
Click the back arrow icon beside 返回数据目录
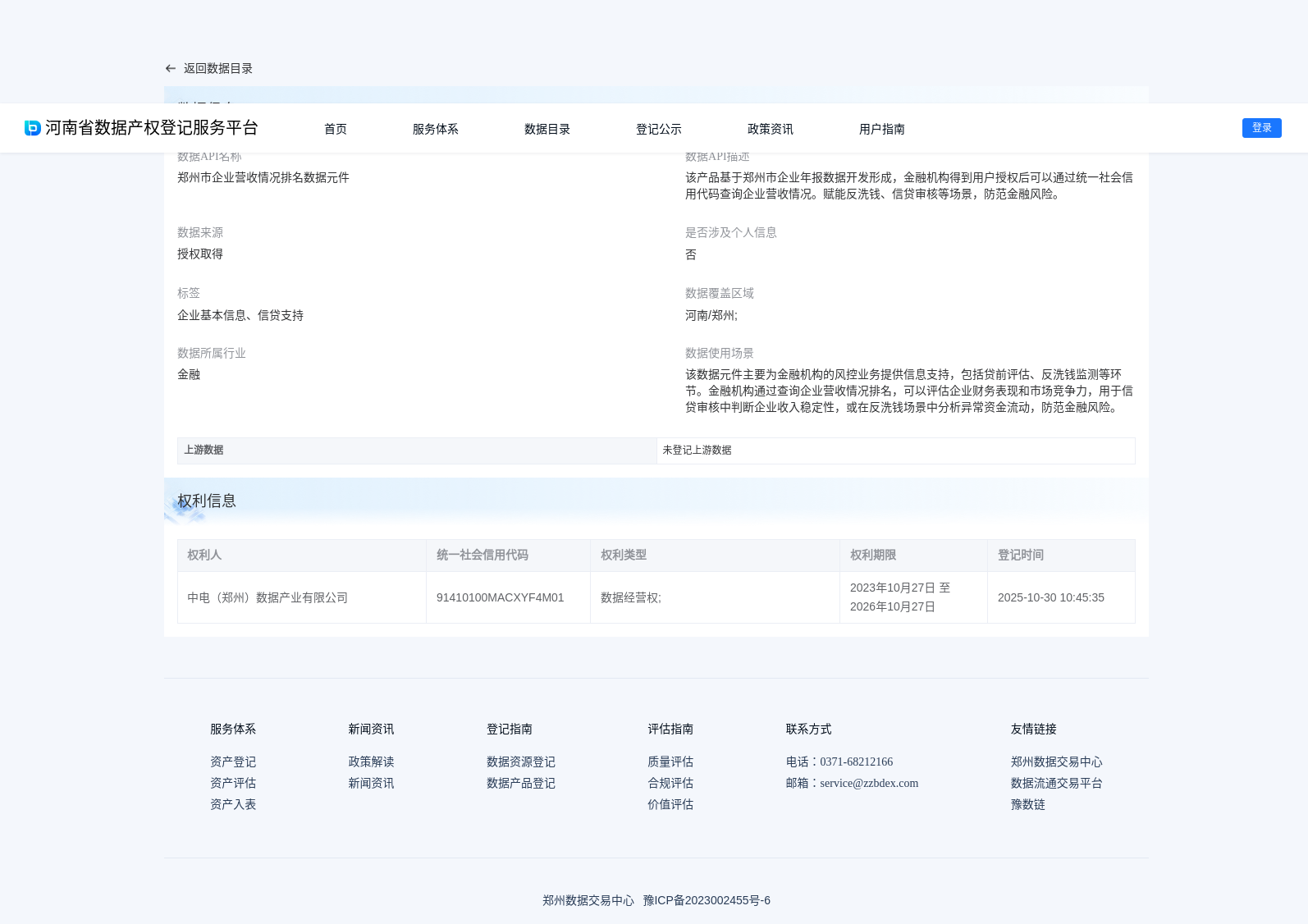point(171,69)
